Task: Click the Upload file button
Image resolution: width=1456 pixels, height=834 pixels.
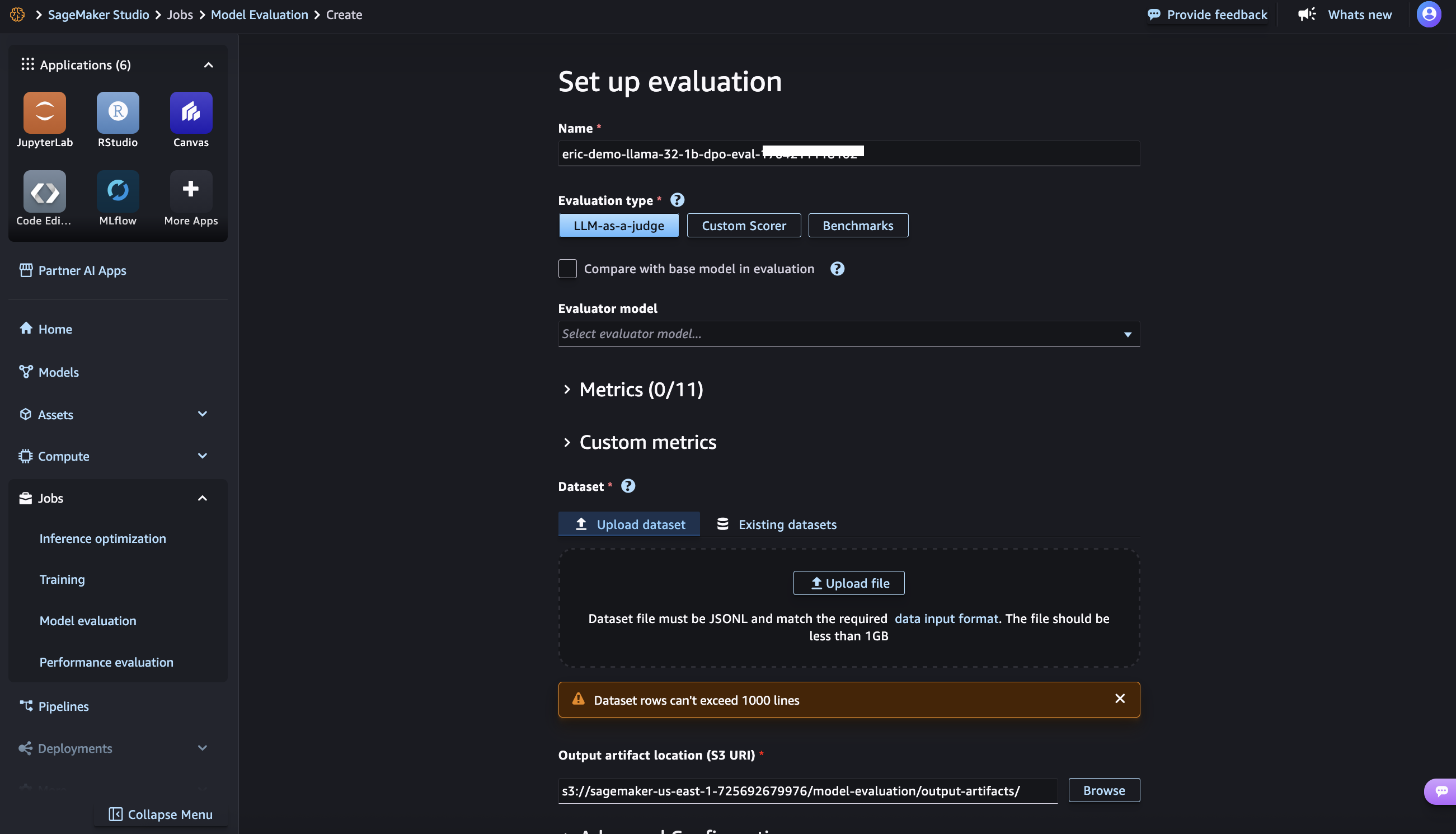Action: coord(848,583)
